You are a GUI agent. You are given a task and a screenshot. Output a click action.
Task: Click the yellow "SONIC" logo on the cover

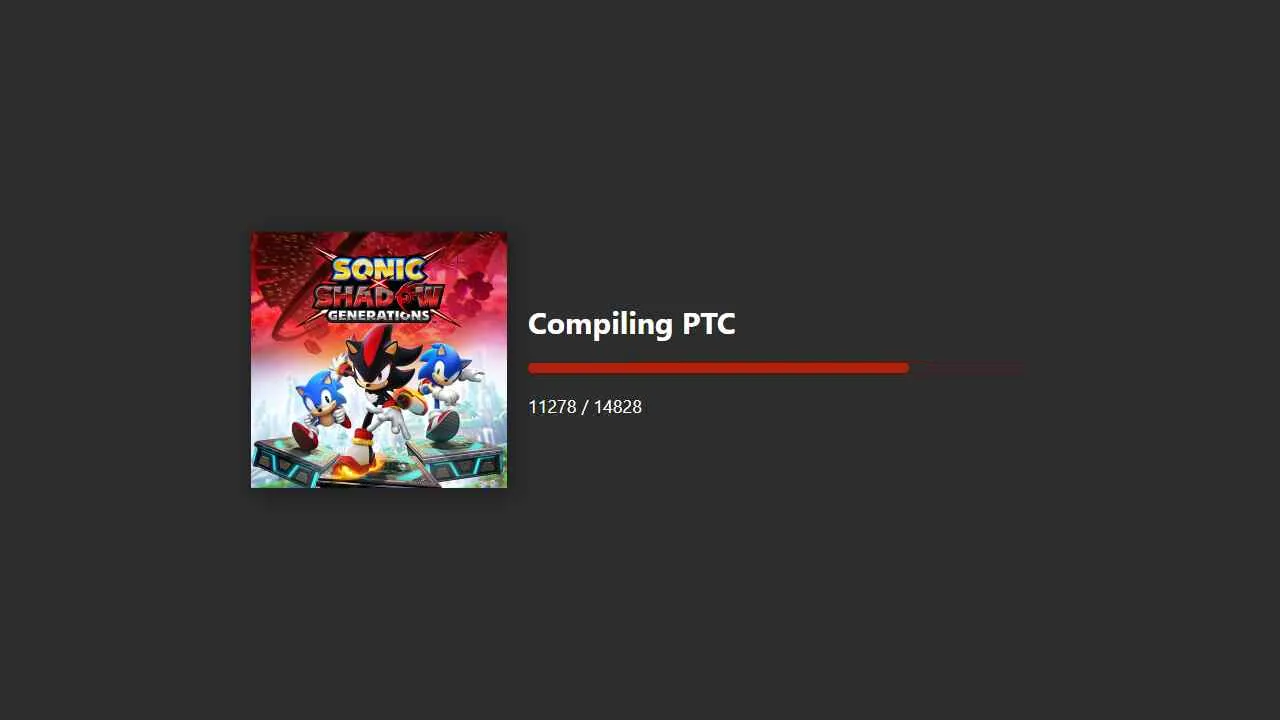click(379, 269)
